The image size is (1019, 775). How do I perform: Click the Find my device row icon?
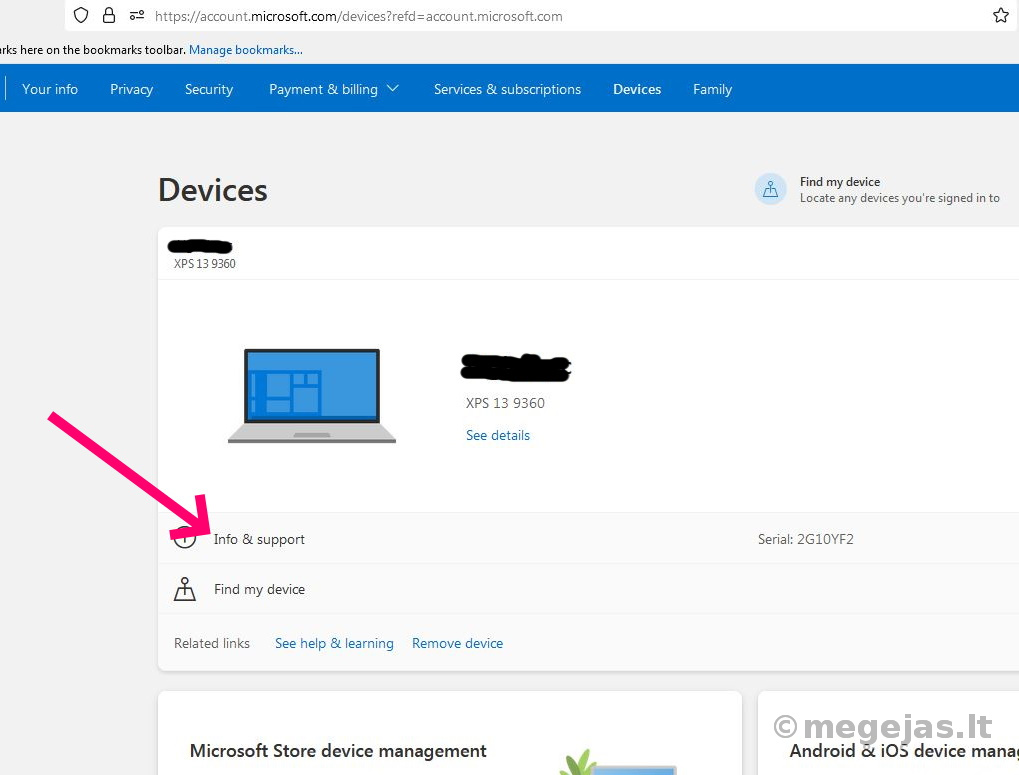pyautogui.click(x=185, y=589)
